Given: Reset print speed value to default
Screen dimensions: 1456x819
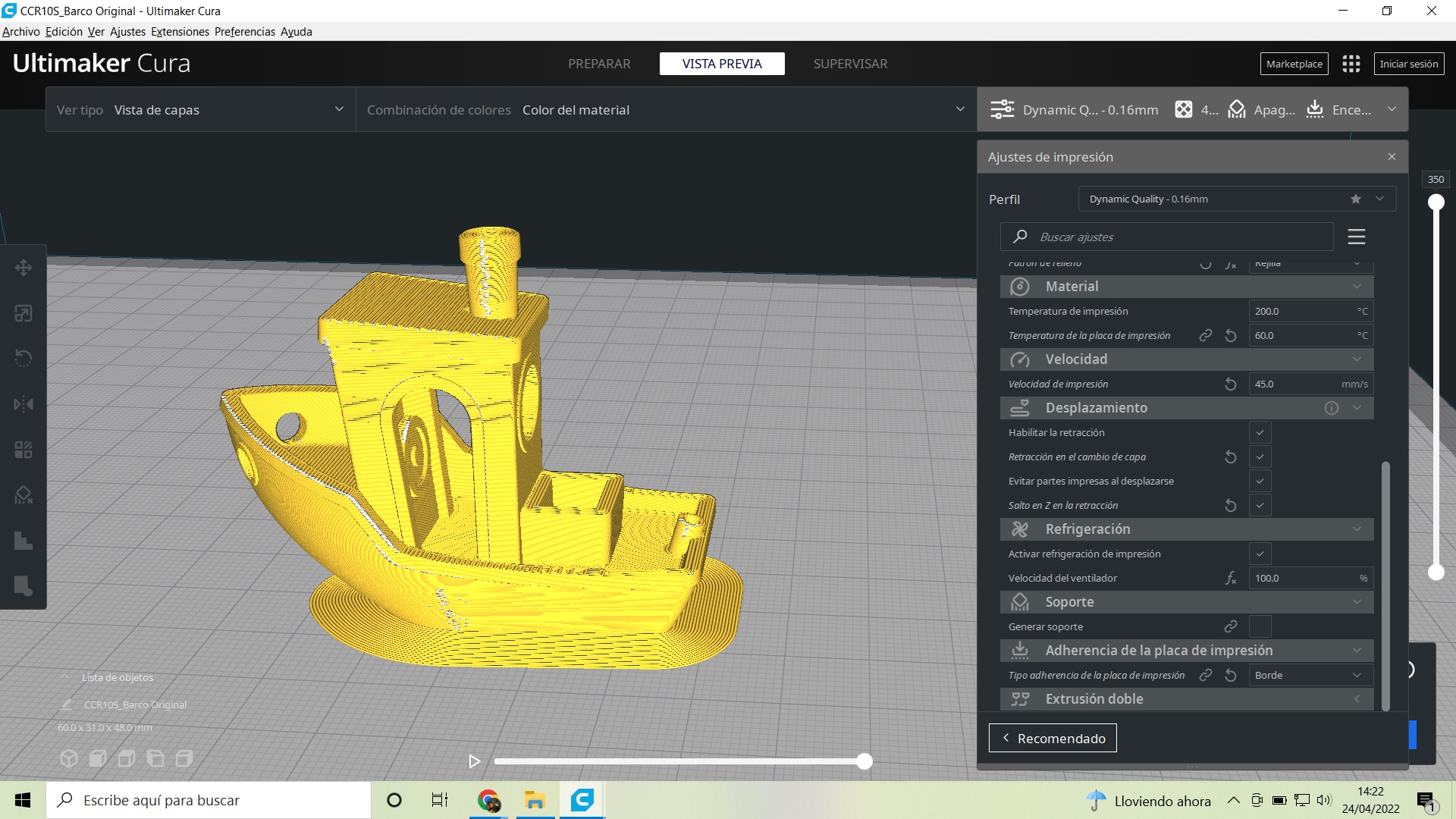Looking at the screenshot, I should pyautogui.click(x=1231, y=384).
